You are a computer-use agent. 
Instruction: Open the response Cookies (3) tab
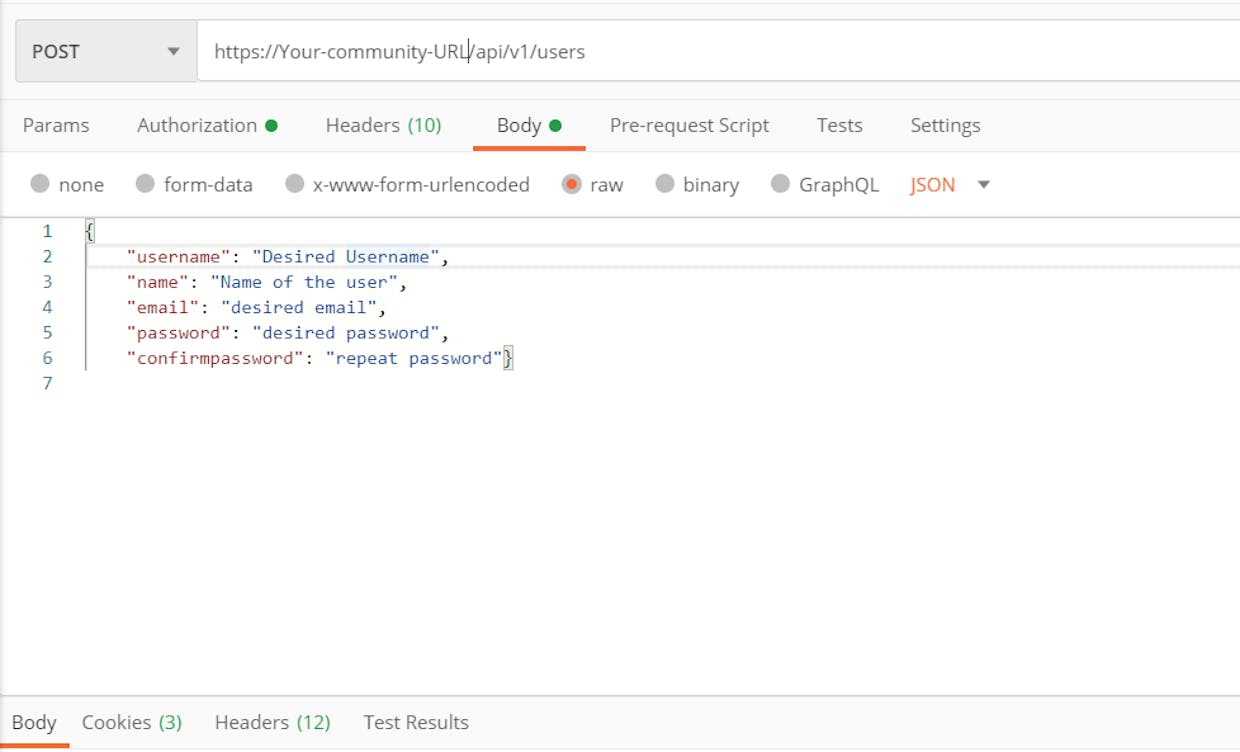coord(132,722)
